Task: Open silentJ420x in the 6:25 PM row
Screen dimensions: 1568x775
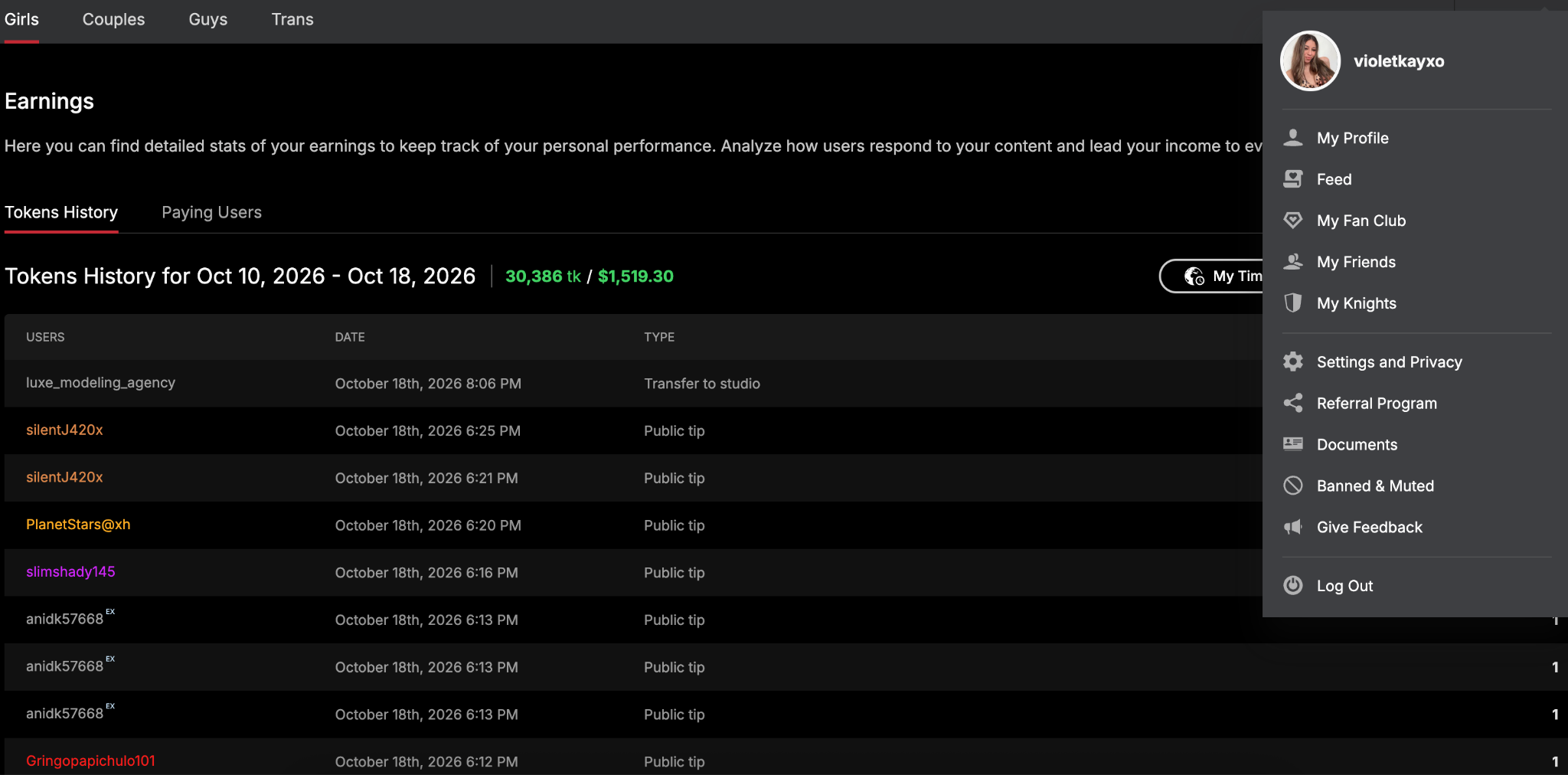Action: pyautogui.click(x=64, y=430)
